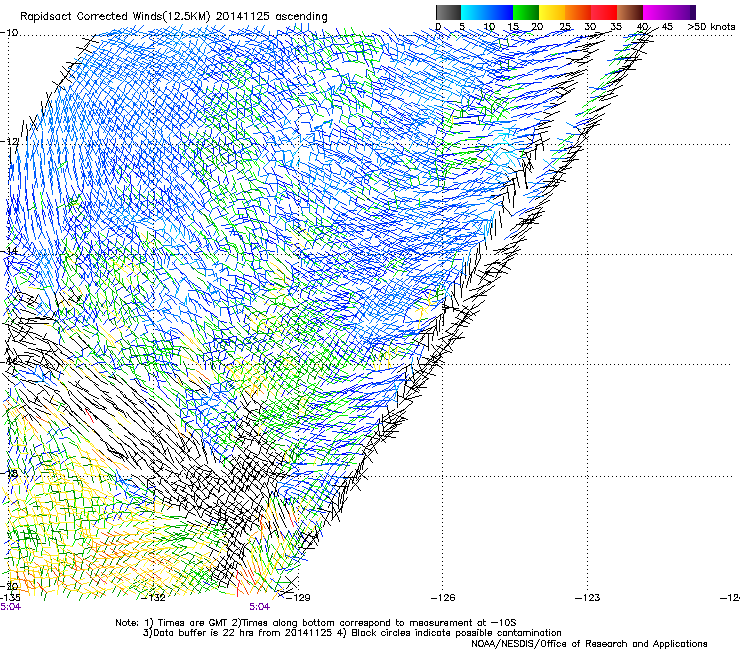Image resolution: width=740 pixels, height=650 pixels.
Task: Click the '-126' longitude axis label
Action: 443,598
